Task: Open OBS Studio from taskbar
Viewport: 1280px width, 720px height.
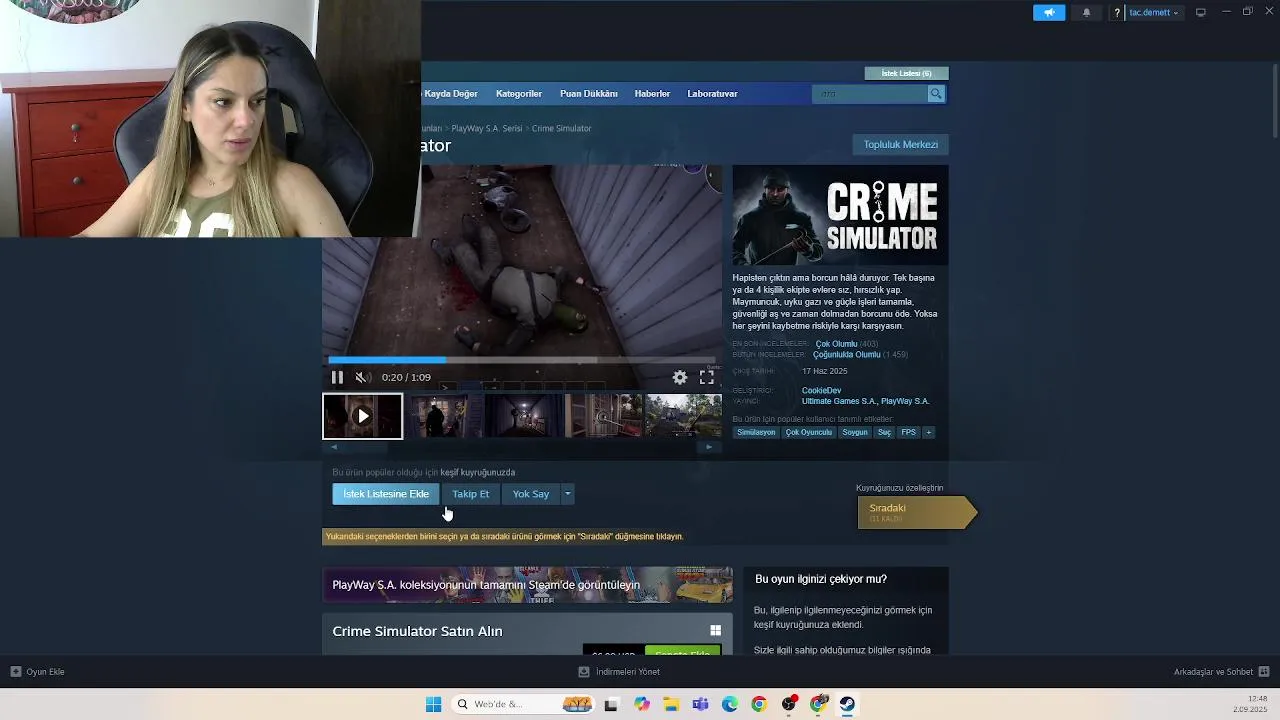Action: 789,705
